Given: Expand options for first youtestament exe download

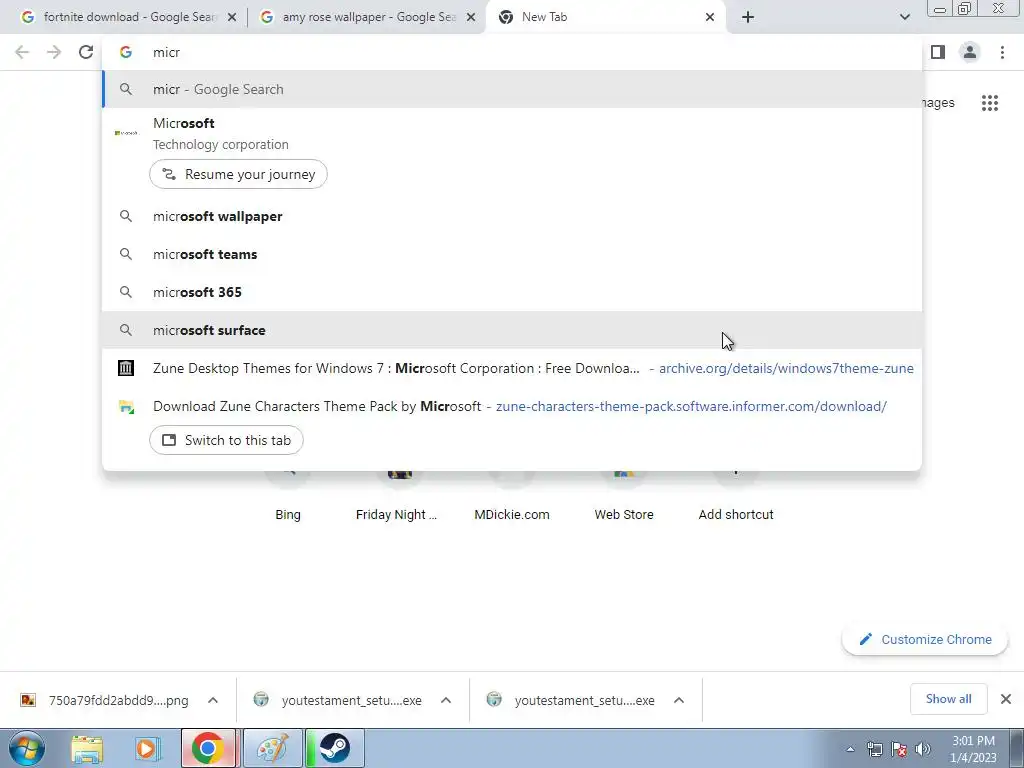Looking at the screenshot, I should point(446,700).
